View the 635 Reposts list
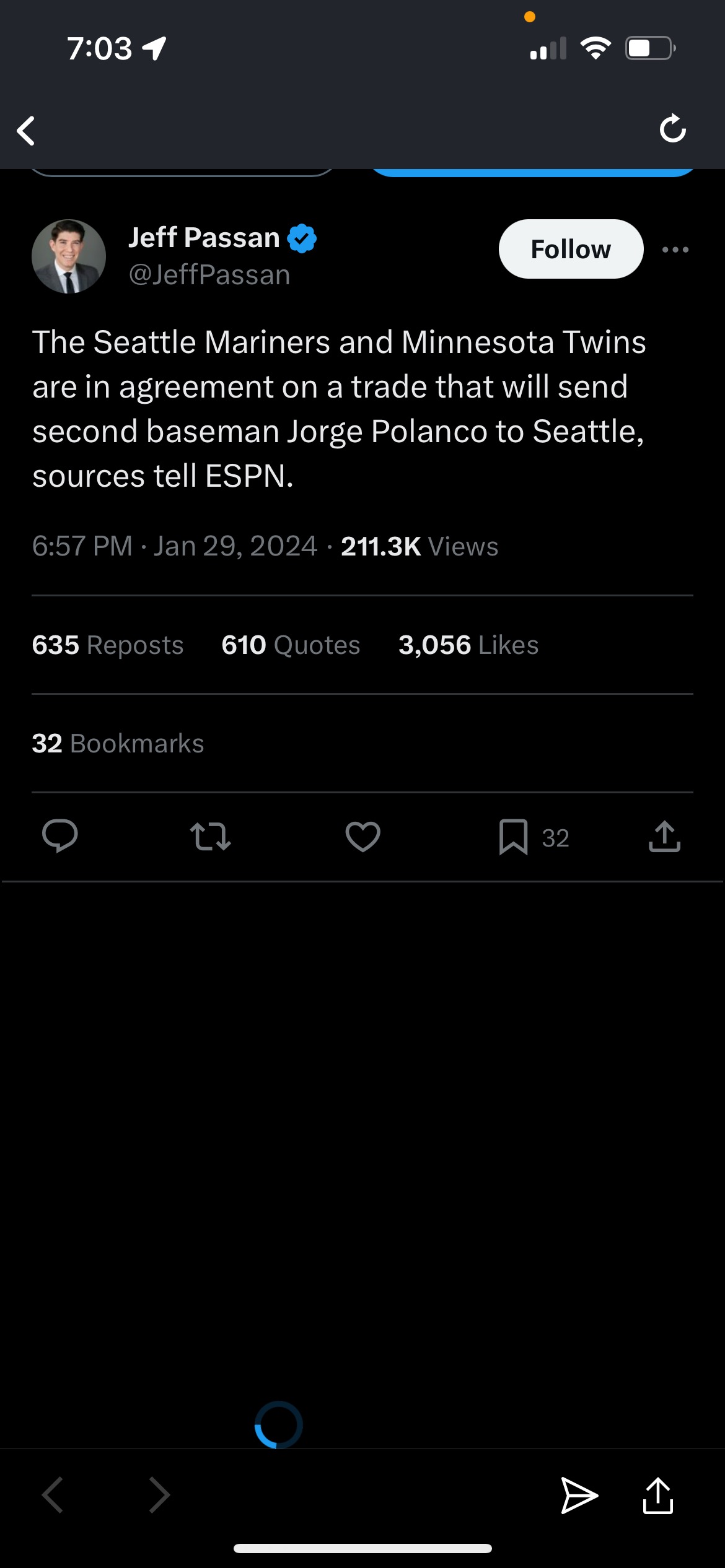725x1568 pixels. click(108, 645)
